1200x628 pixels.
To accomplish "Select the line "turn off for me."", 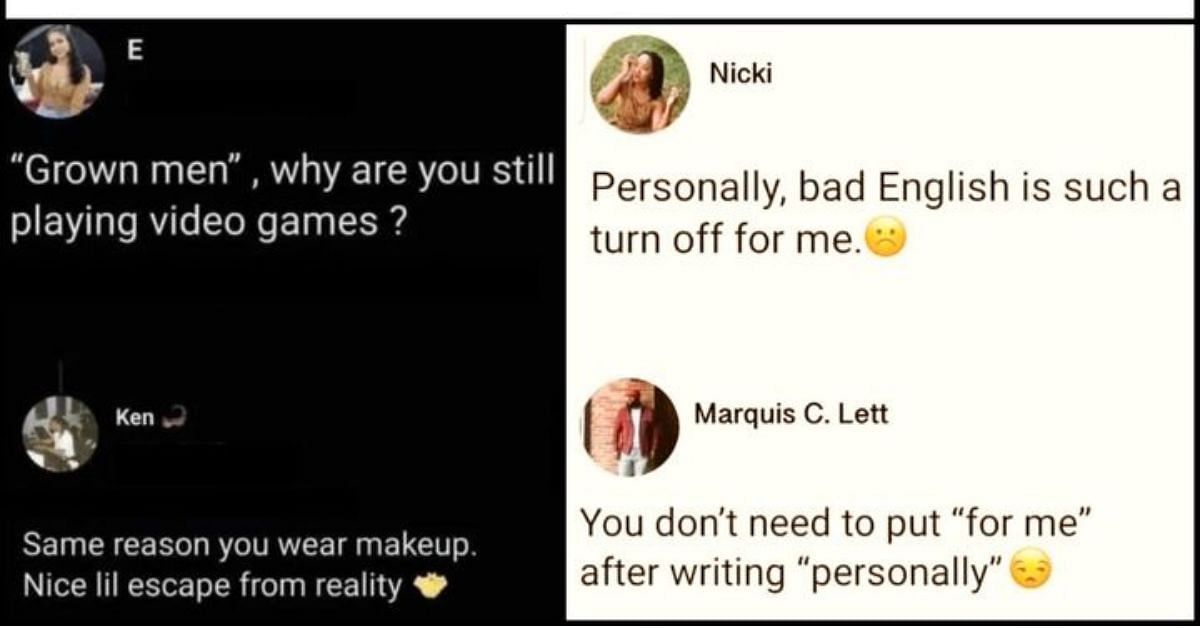I will click(724, 240).
